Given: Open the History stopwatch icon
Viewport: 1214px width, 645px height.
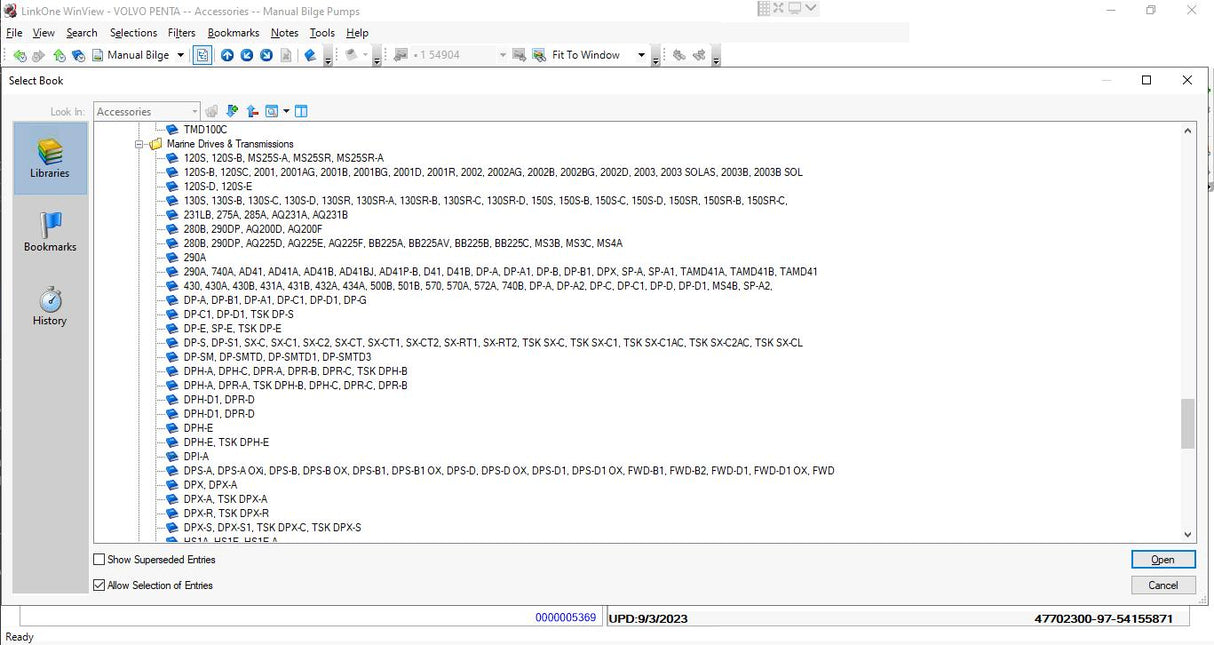Looking at the screenshot, I should tap(50, 305).
